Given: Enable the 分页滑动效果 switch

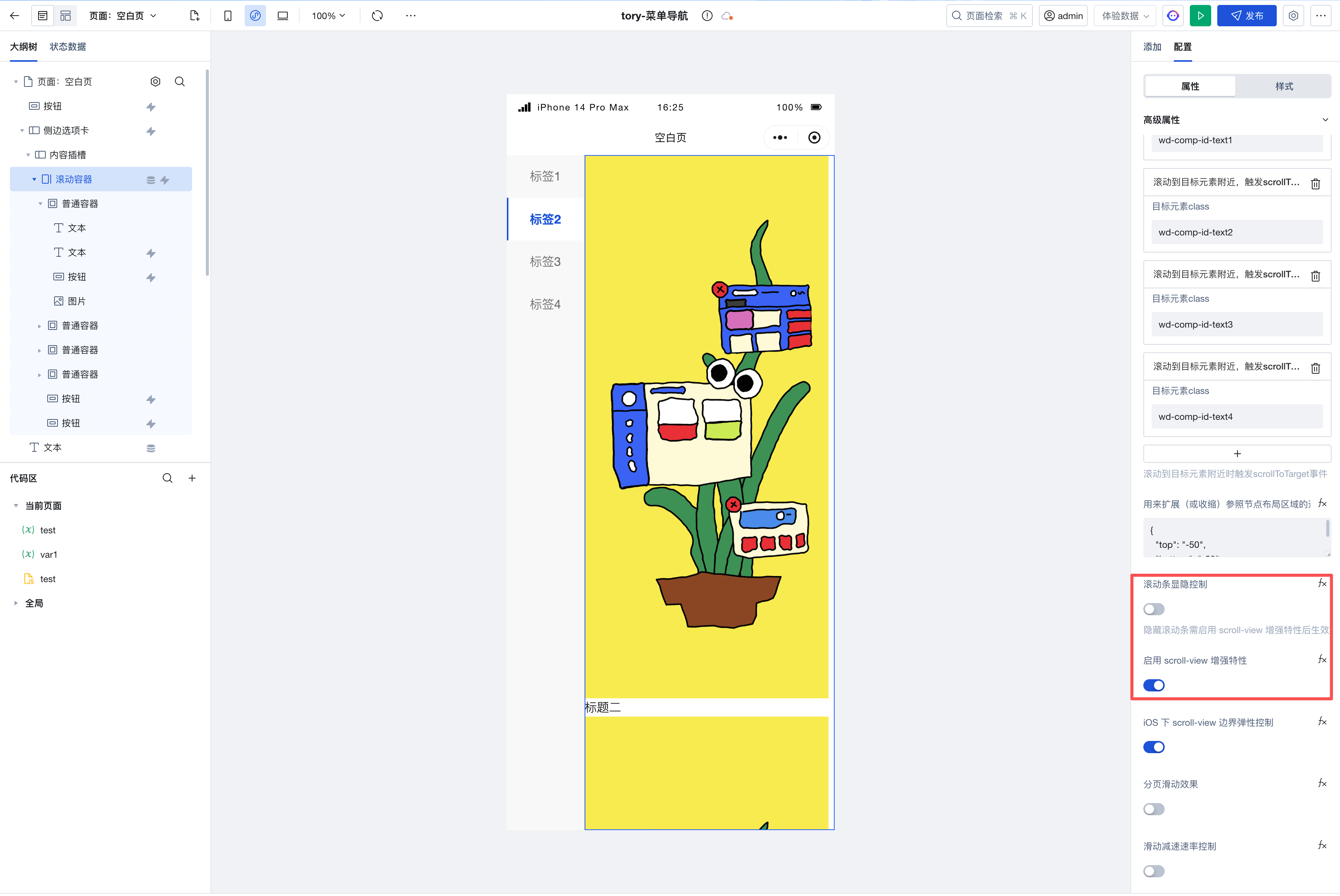Looking at the screenshot, I should pyautogui.click(x=1154, y=809).
